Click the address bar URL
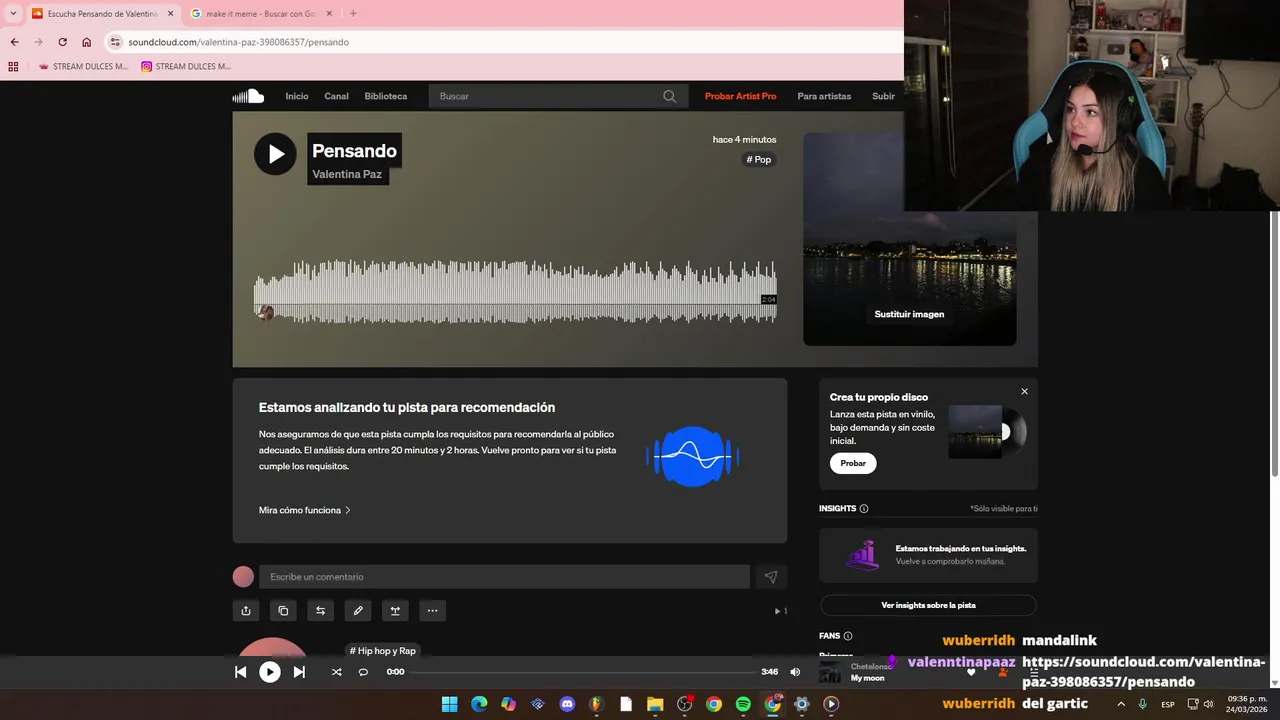1280x720 pixels. point(238,42)
